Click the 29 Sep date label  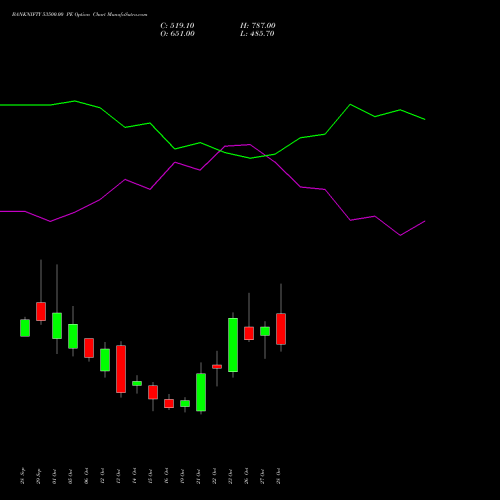click(x=38, y=476)
